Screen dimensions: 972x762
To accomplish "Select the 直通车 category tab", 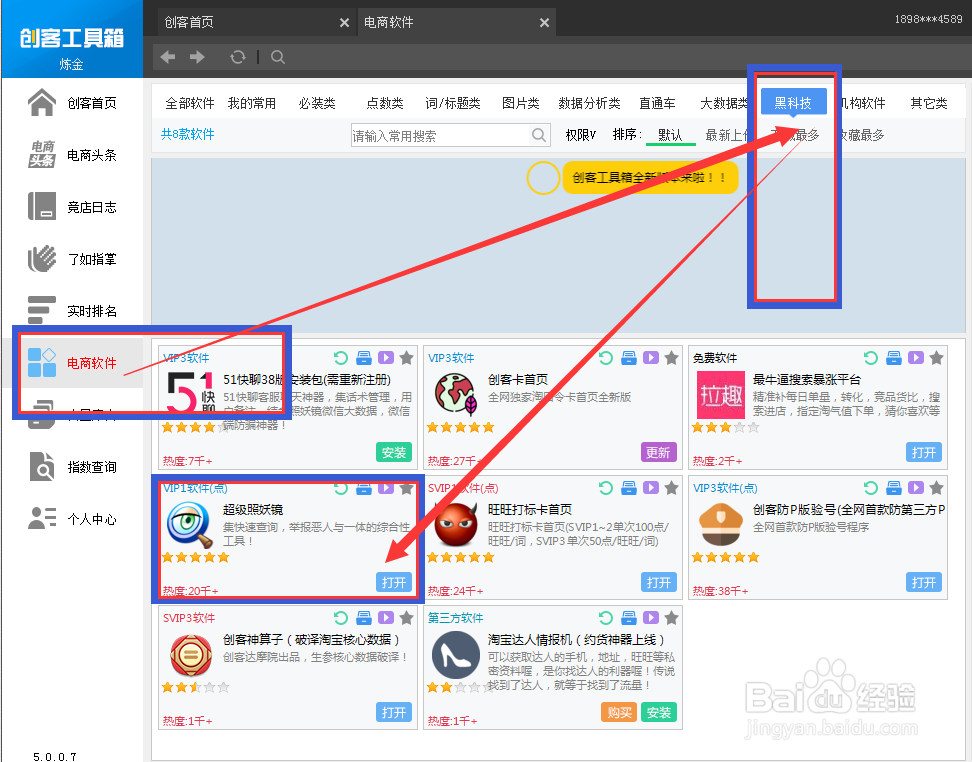I will pos(657,103).
